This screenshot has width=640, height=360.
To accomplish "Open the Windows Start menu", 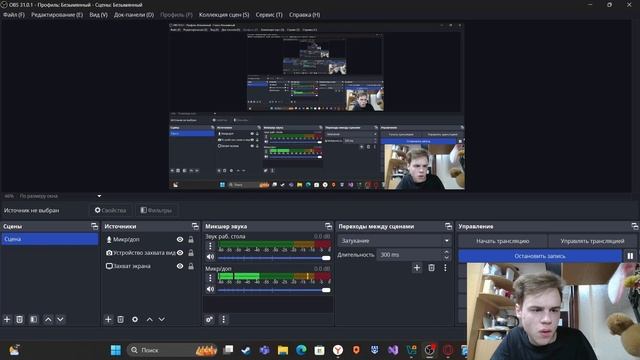I will [116, 350].
